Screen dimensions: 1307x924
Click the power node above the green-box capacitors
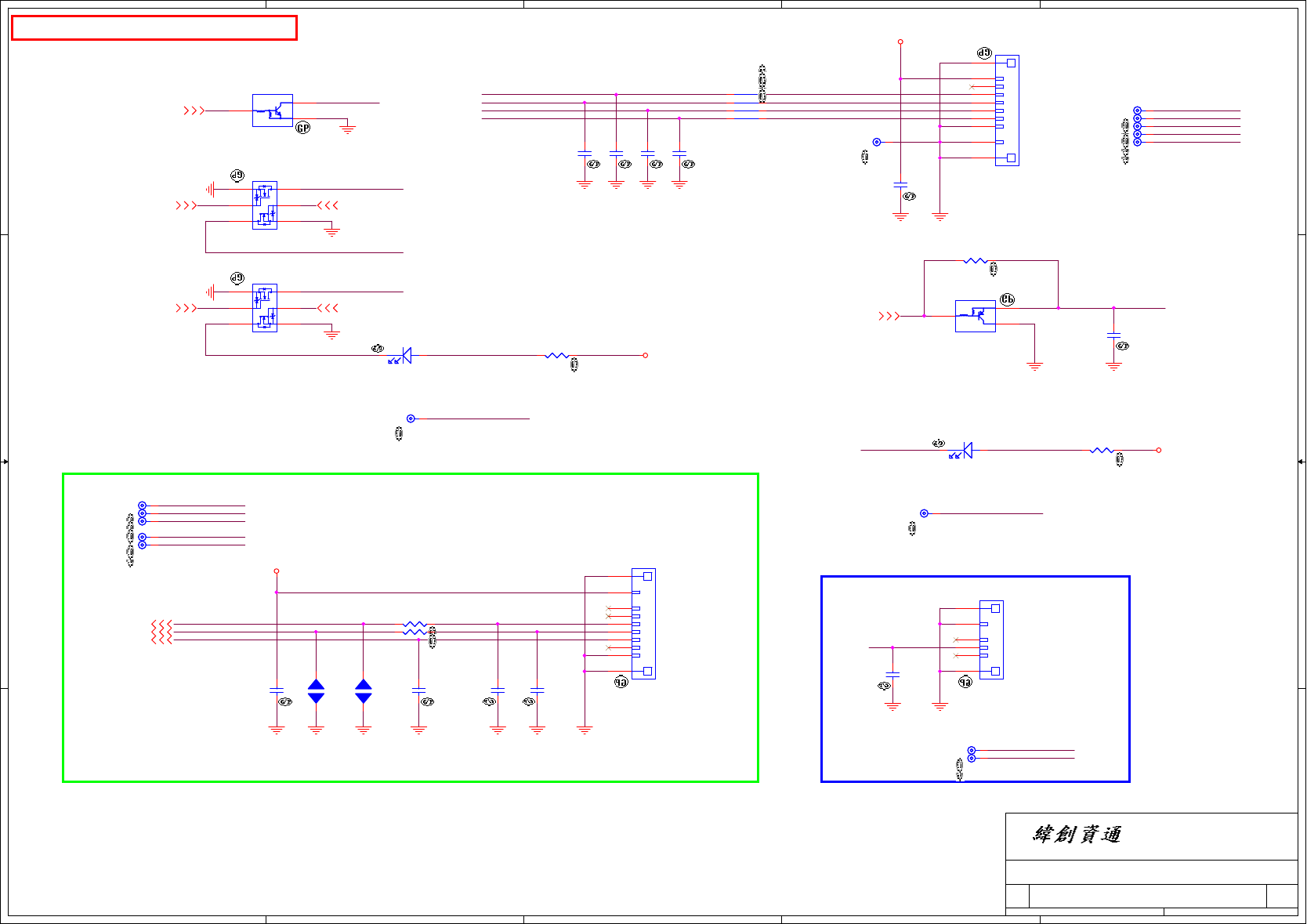(277, 571)
